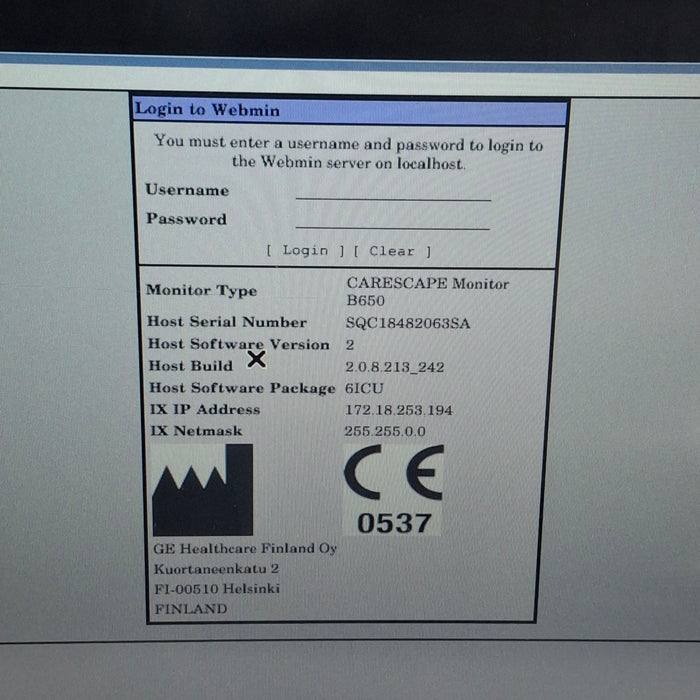Select the netmask value 255.255.0.0
Viewport: 700px width, 700px height.
click(x=385, y=432)
